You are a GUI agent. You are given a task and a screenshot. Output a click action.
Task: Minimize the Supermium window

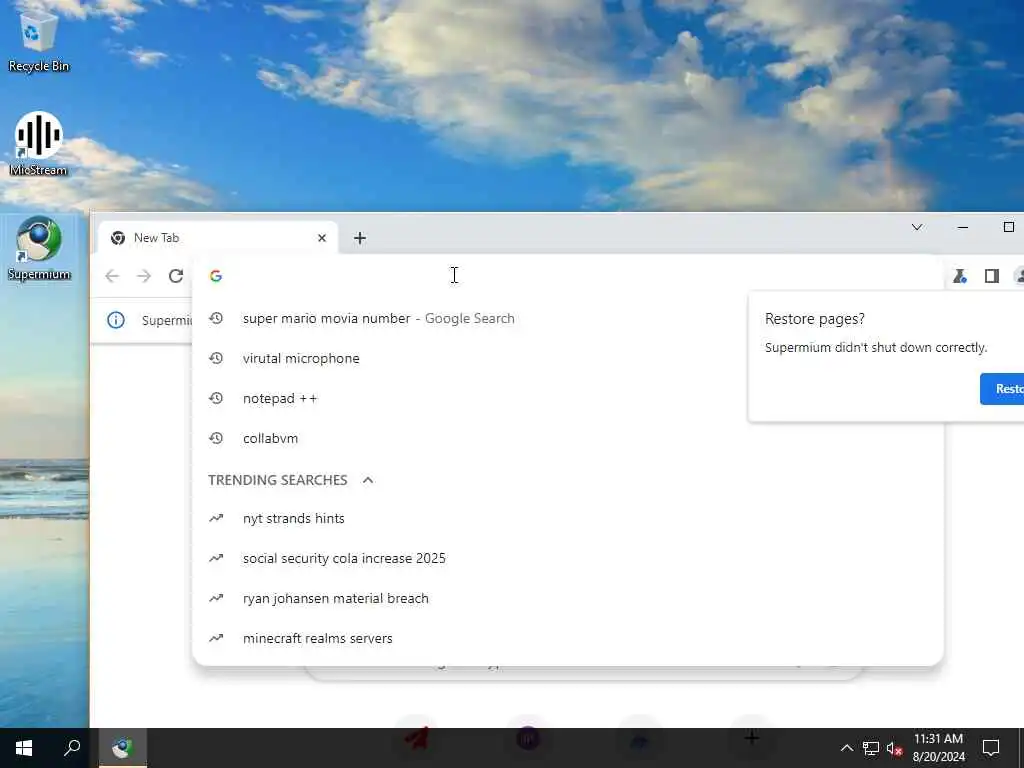point(963,227)
